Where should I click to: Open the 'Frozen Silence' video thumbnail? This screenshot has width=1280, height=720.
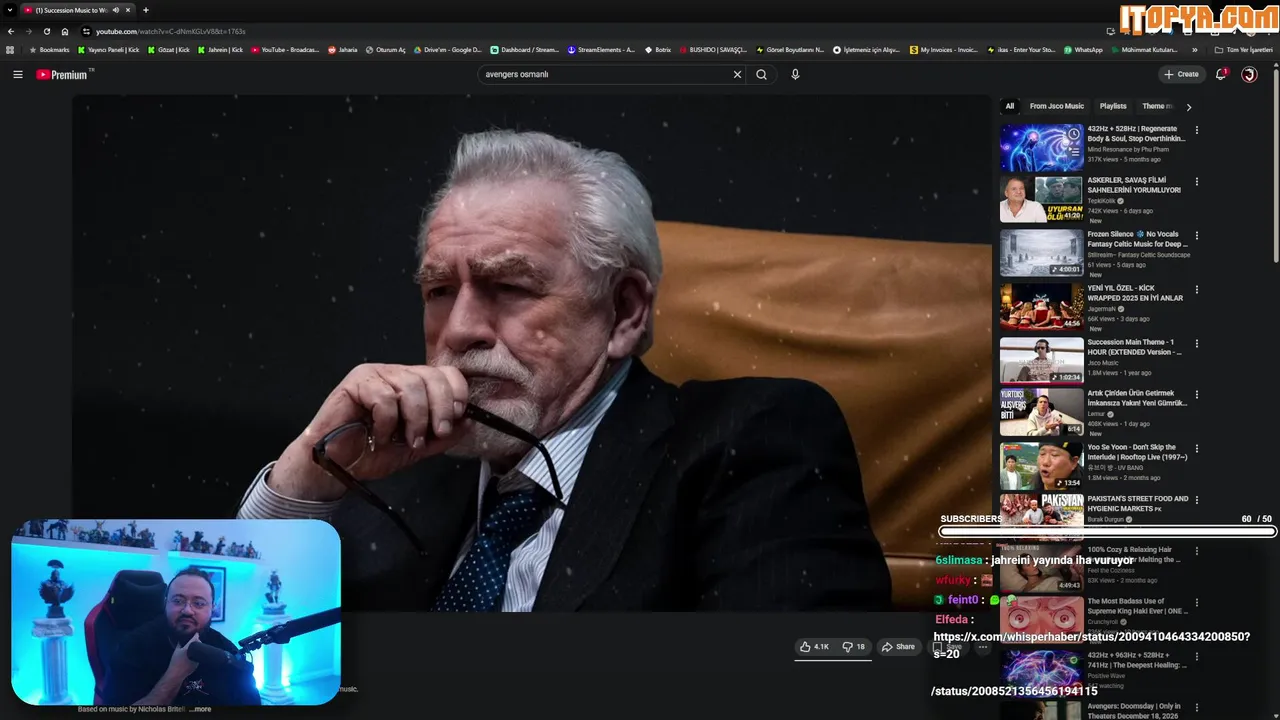[1041, 253]
